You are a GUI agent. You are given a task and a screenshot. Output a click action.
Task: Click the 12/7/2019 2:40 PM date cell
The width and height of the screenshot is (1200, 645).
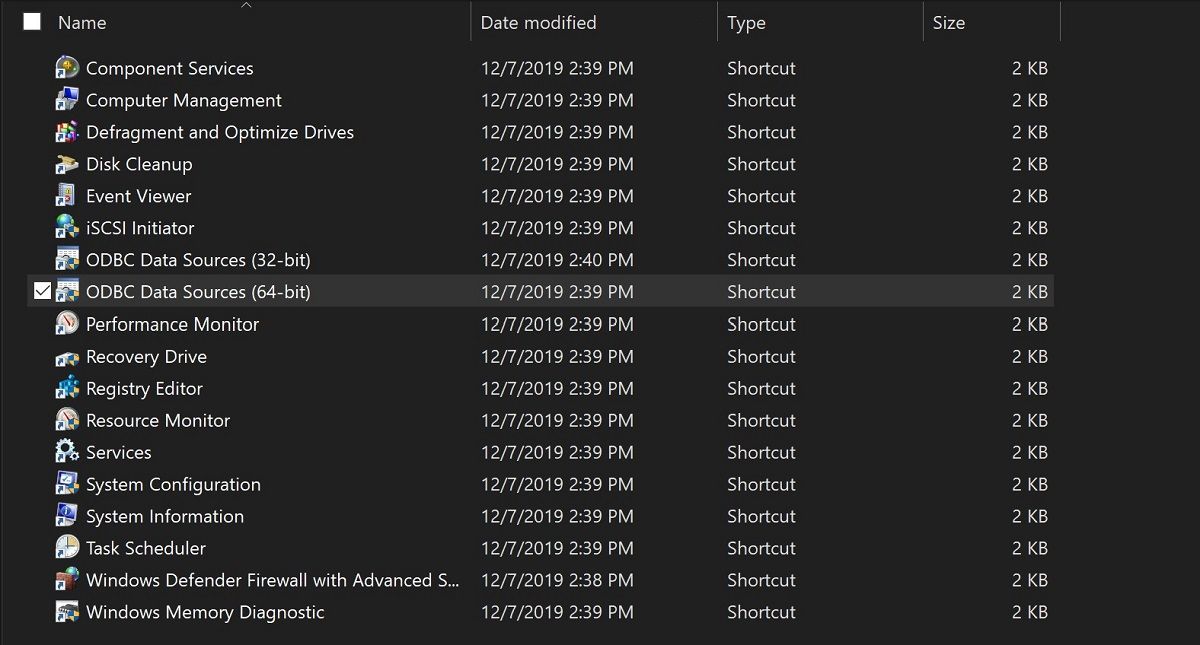(x=557, y=260)
